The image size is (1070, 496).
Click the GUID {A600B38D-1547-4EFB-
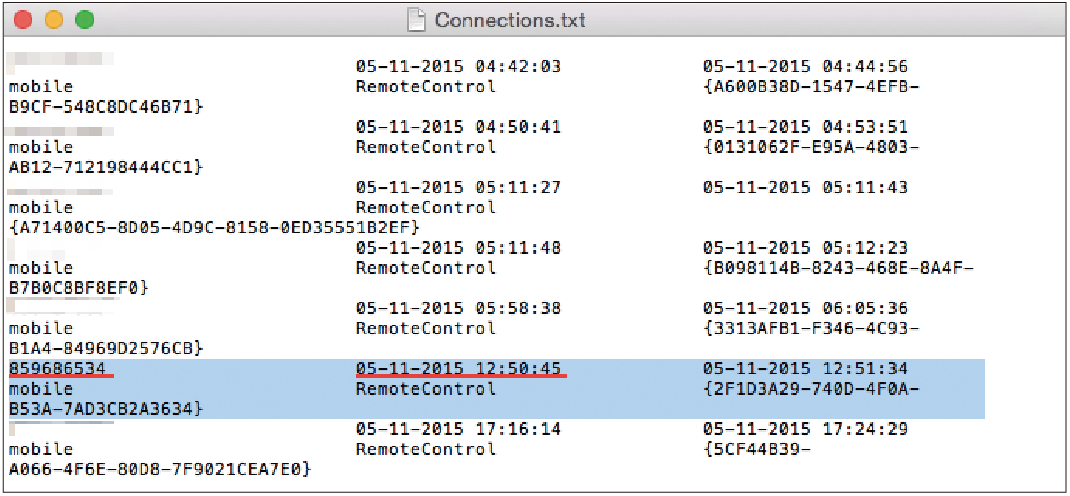pos(809,87)
